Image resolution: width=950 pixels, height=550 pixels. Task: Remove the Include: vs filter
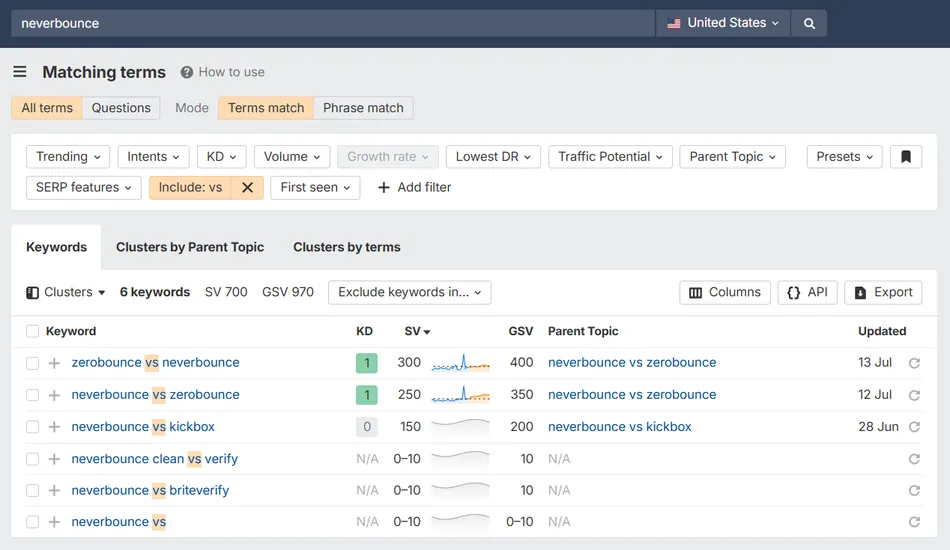pyautogui.click(x=247, y=188)
